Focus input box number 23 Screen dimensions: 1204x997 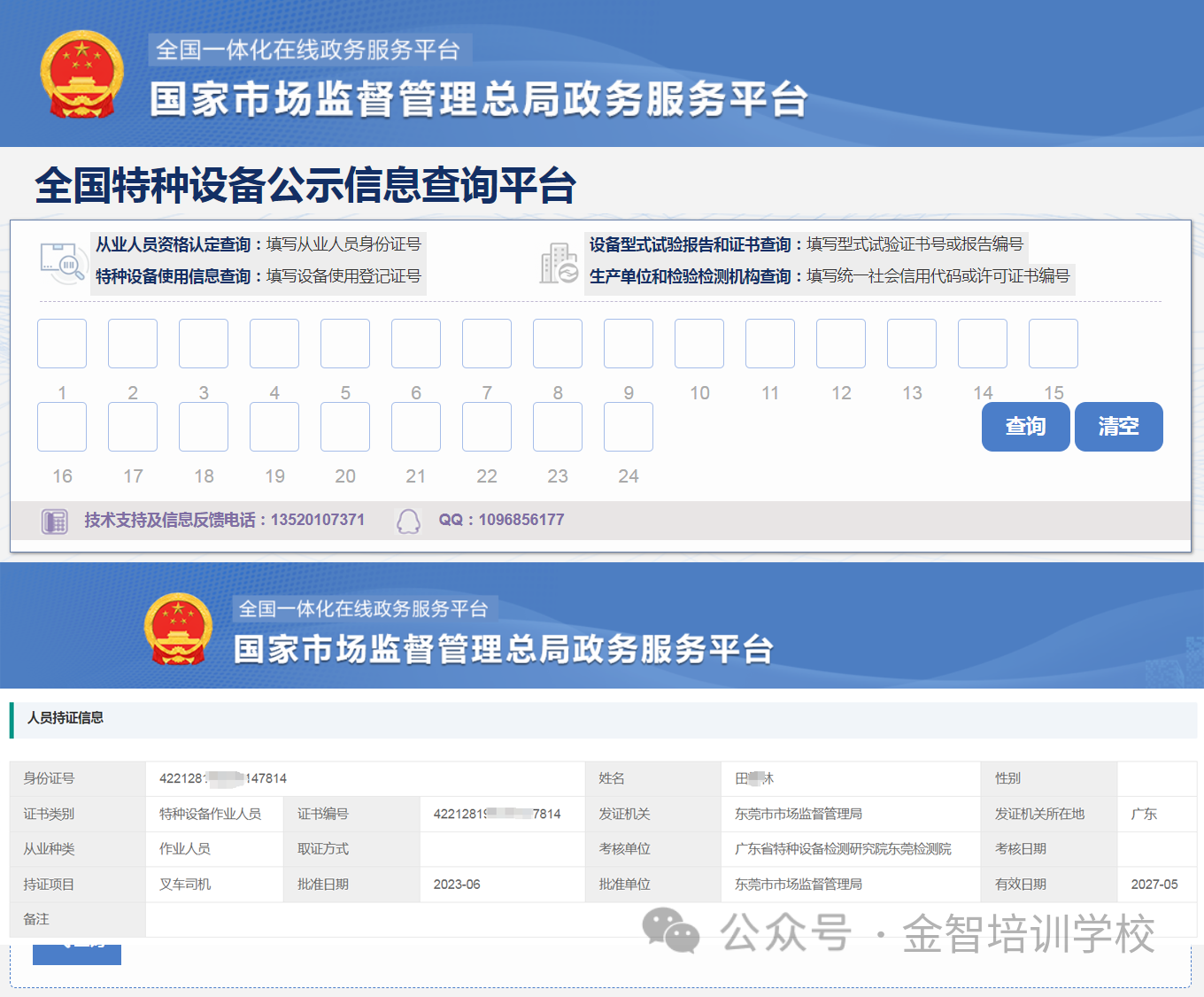[x=558, y=427]
